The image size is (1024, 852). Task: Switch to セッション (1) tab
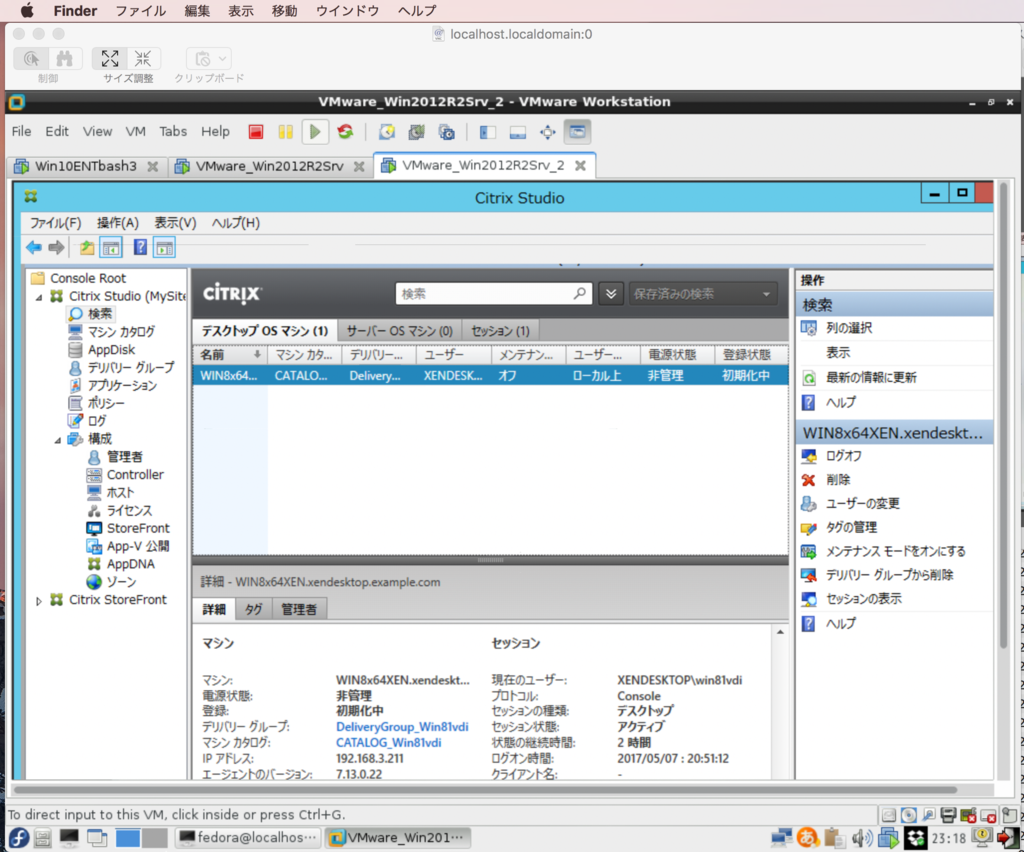tap(500, 331)
